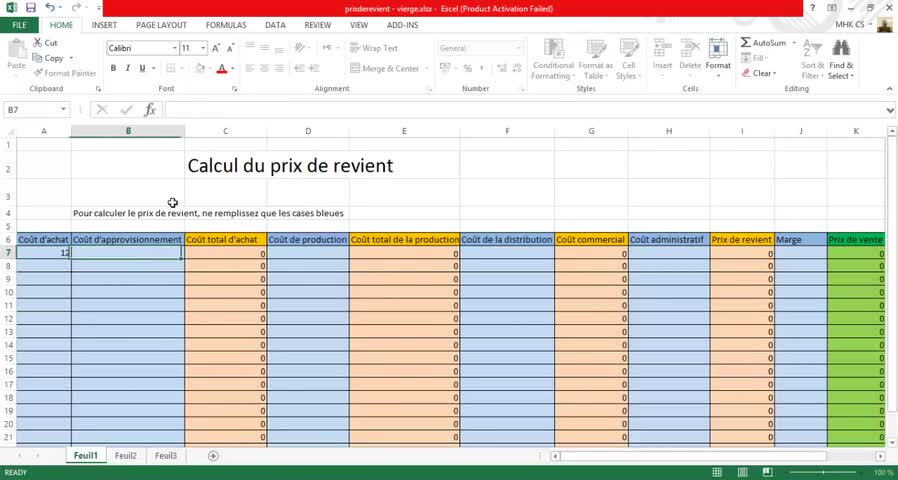898x480 pixels.
Task: Toggle Bold formatting
Action: 113,68
